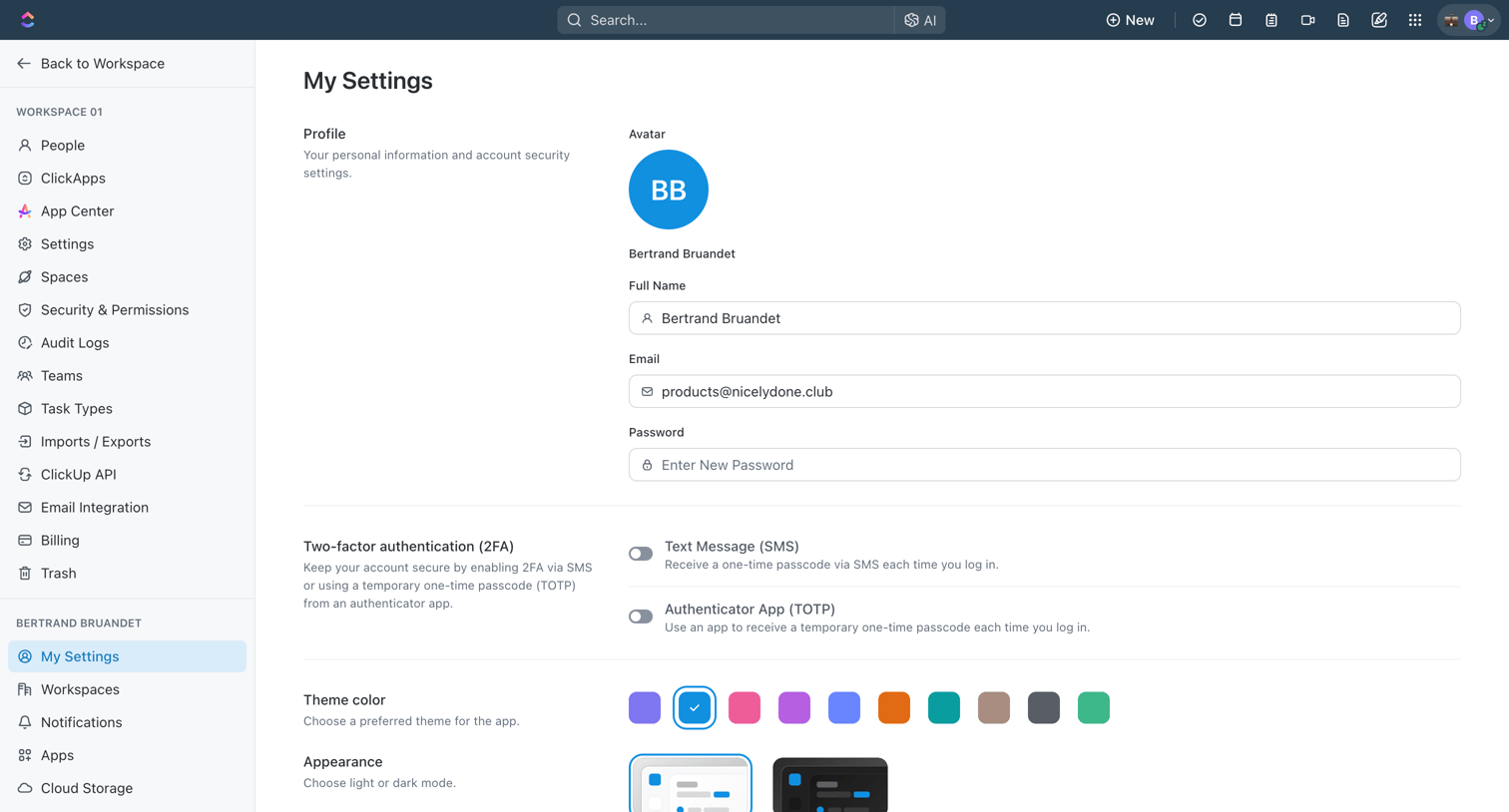Click the Notifications bell icon
Viewport: 1509px width, 812px height.
coord(25,722)
